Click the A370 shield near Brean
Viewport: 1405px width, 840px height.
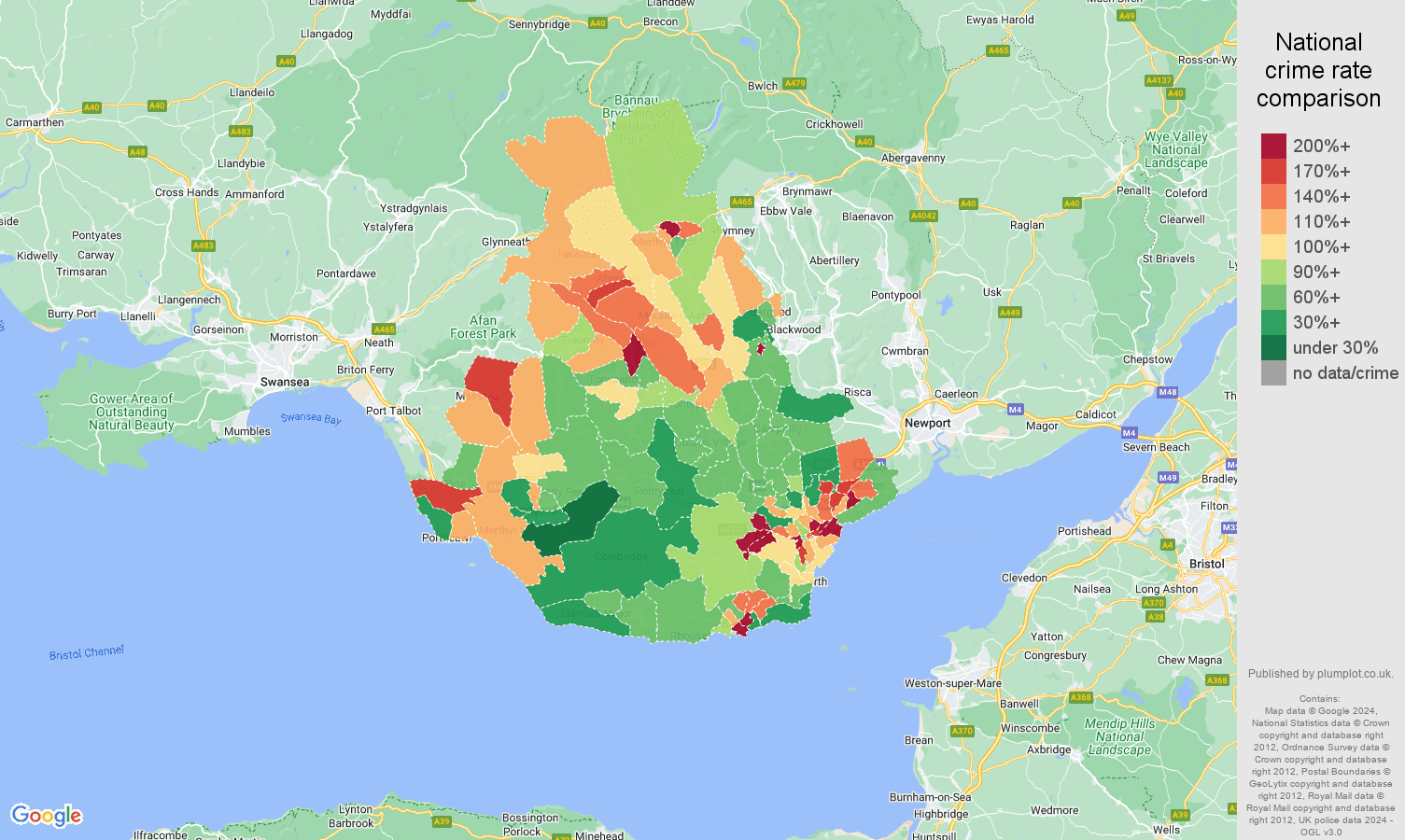[962, 731]
